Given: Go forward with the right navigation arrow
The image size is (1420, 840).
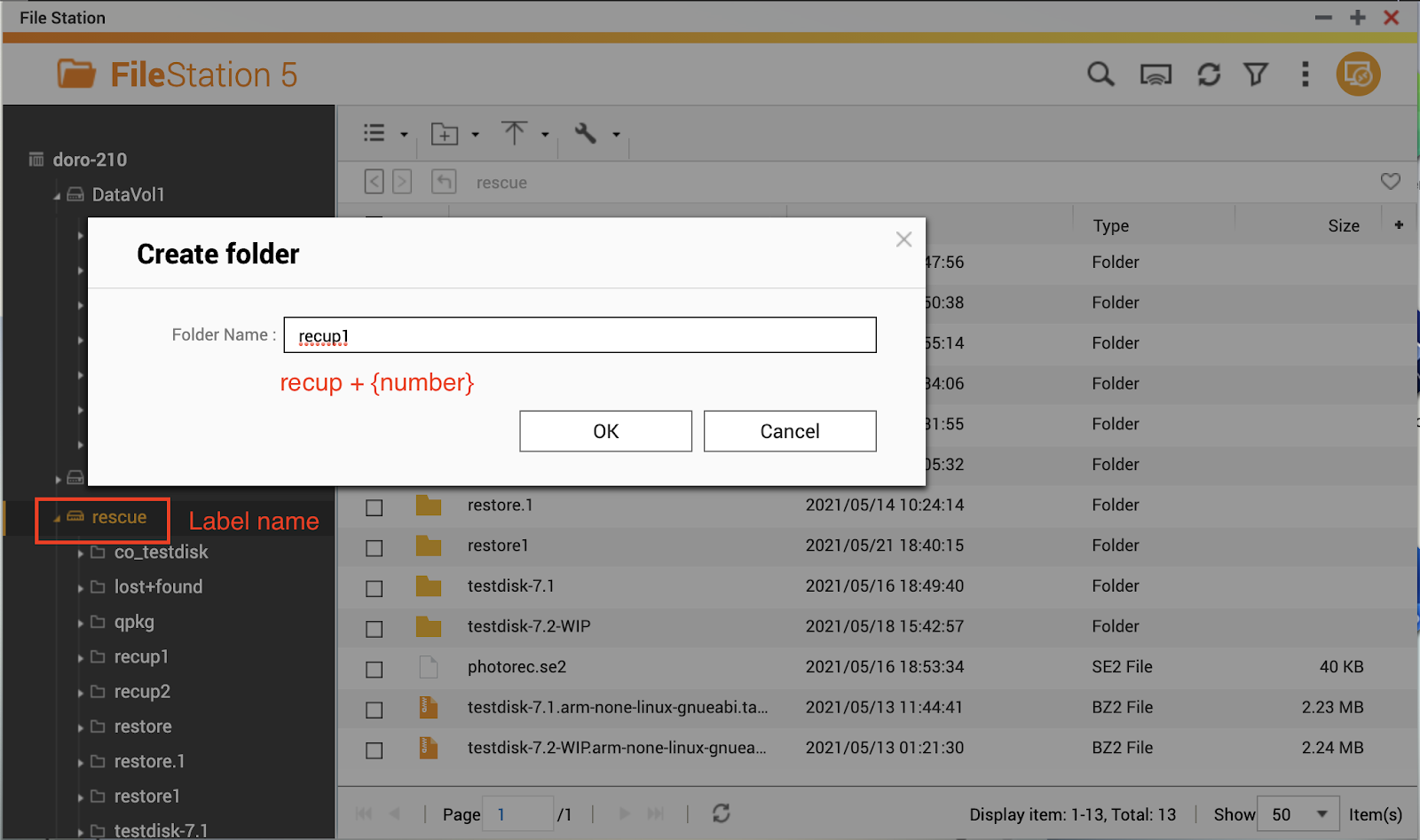Looking at the screenshot, I should [402, 182].
